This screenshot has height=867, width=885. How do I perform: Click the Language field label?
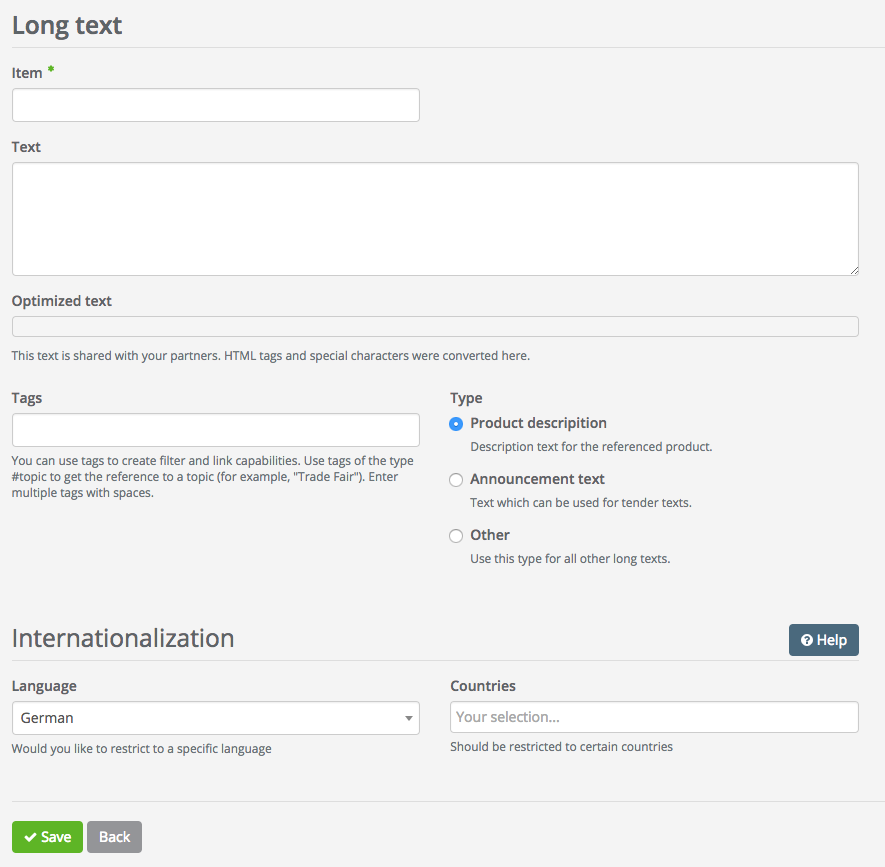click(44, 686)
